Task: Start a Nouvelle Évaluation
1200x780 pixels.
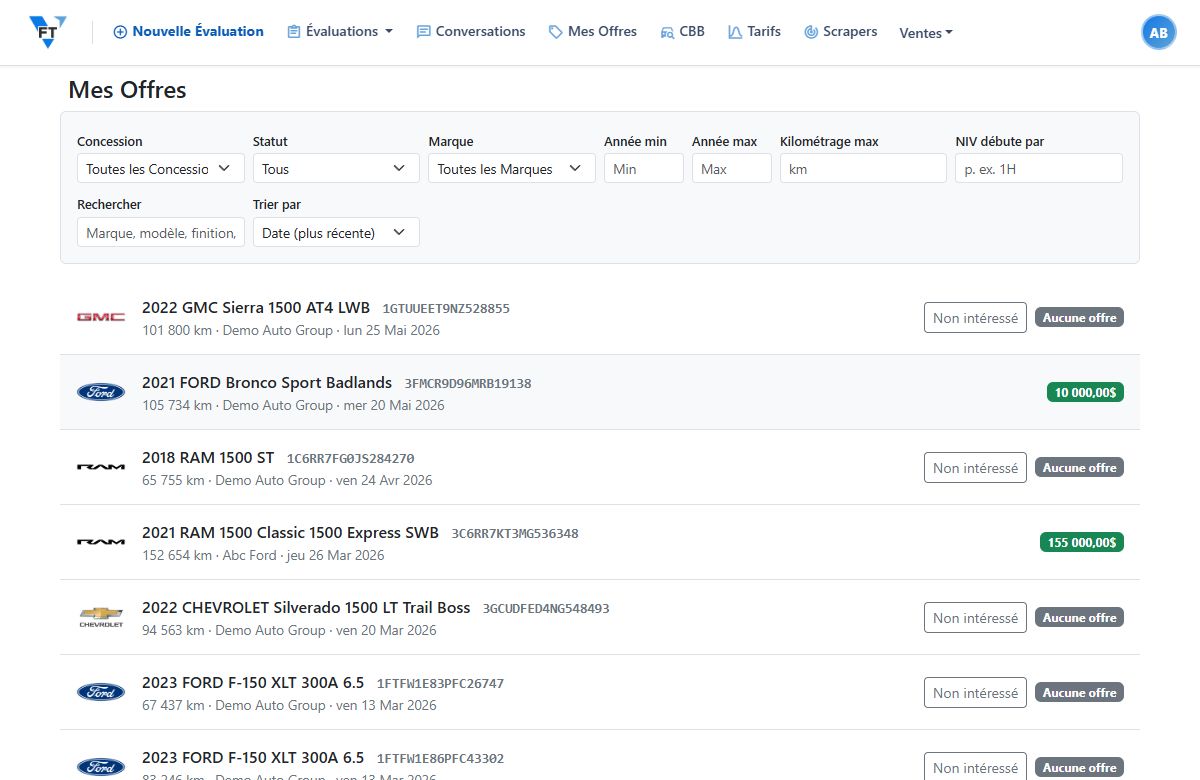Action: (188, 32)
